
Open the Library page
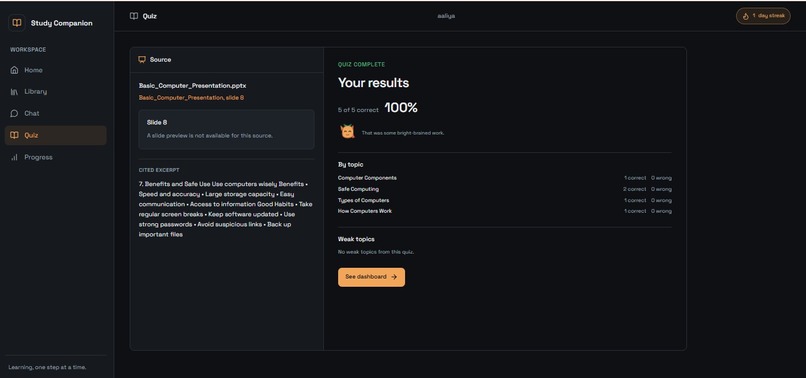(56, 92)
